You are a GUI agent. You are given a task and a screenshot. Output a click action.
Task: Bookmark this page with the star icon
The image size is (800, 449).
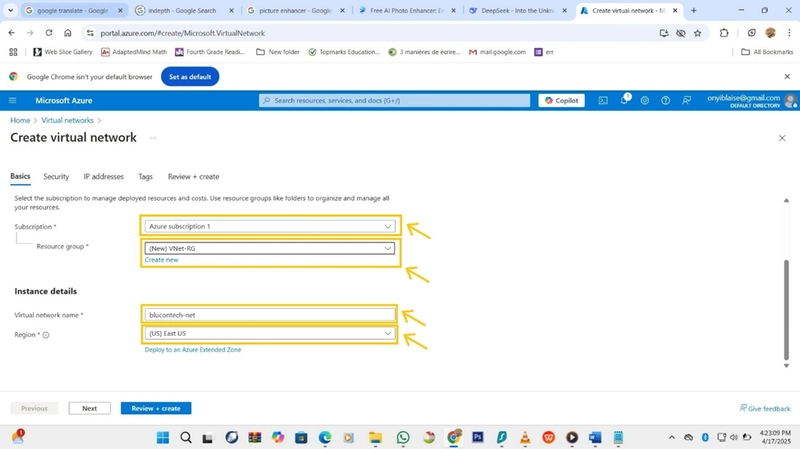(697, 33)
